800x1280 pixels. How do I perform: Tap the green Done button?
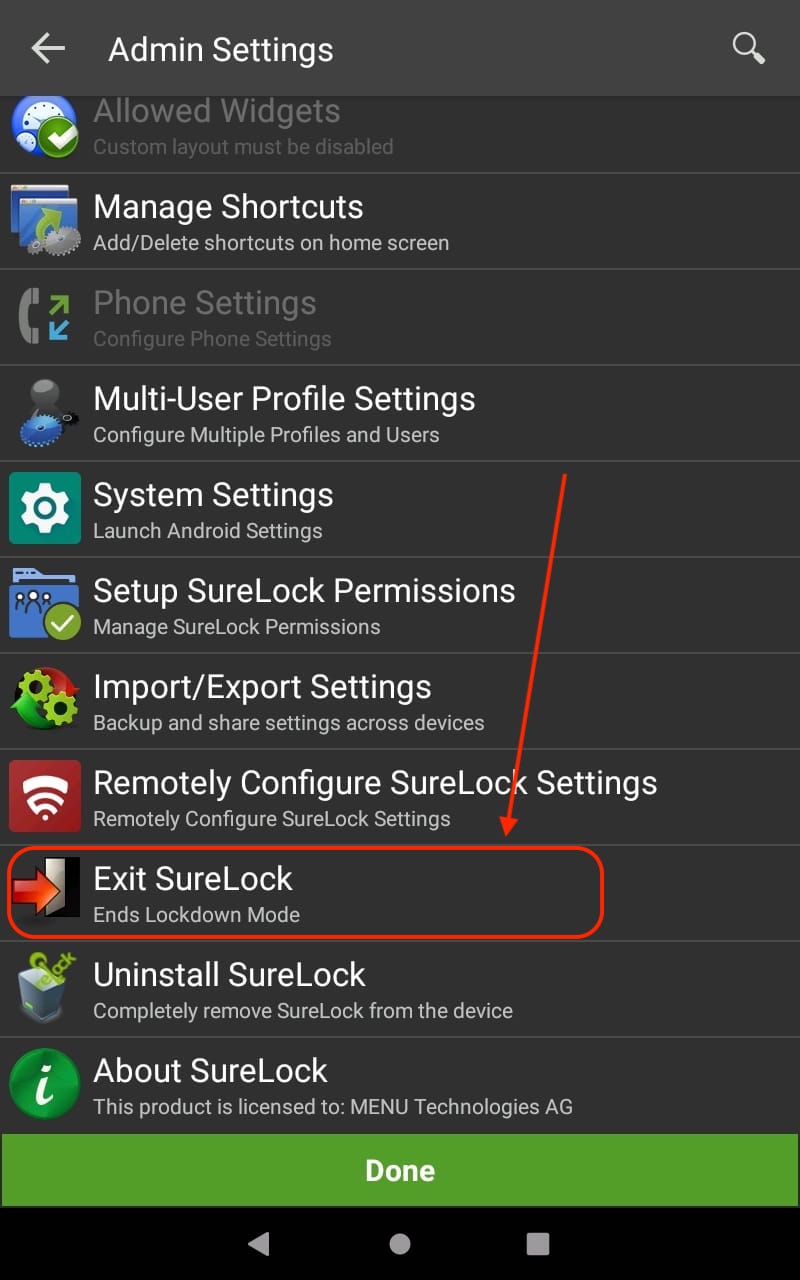click(400, 1170)
